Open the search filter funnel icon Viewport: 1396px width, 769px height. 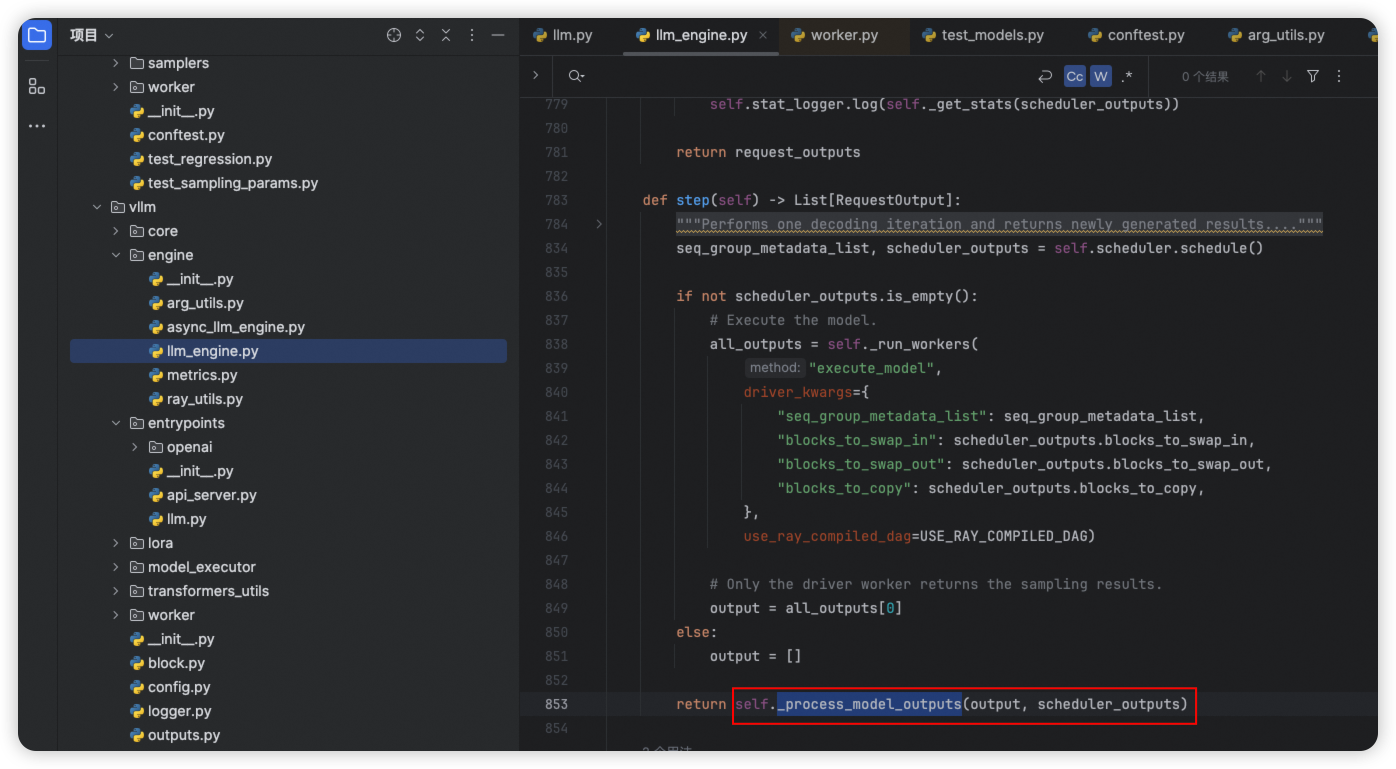[x=1313, y=76]
